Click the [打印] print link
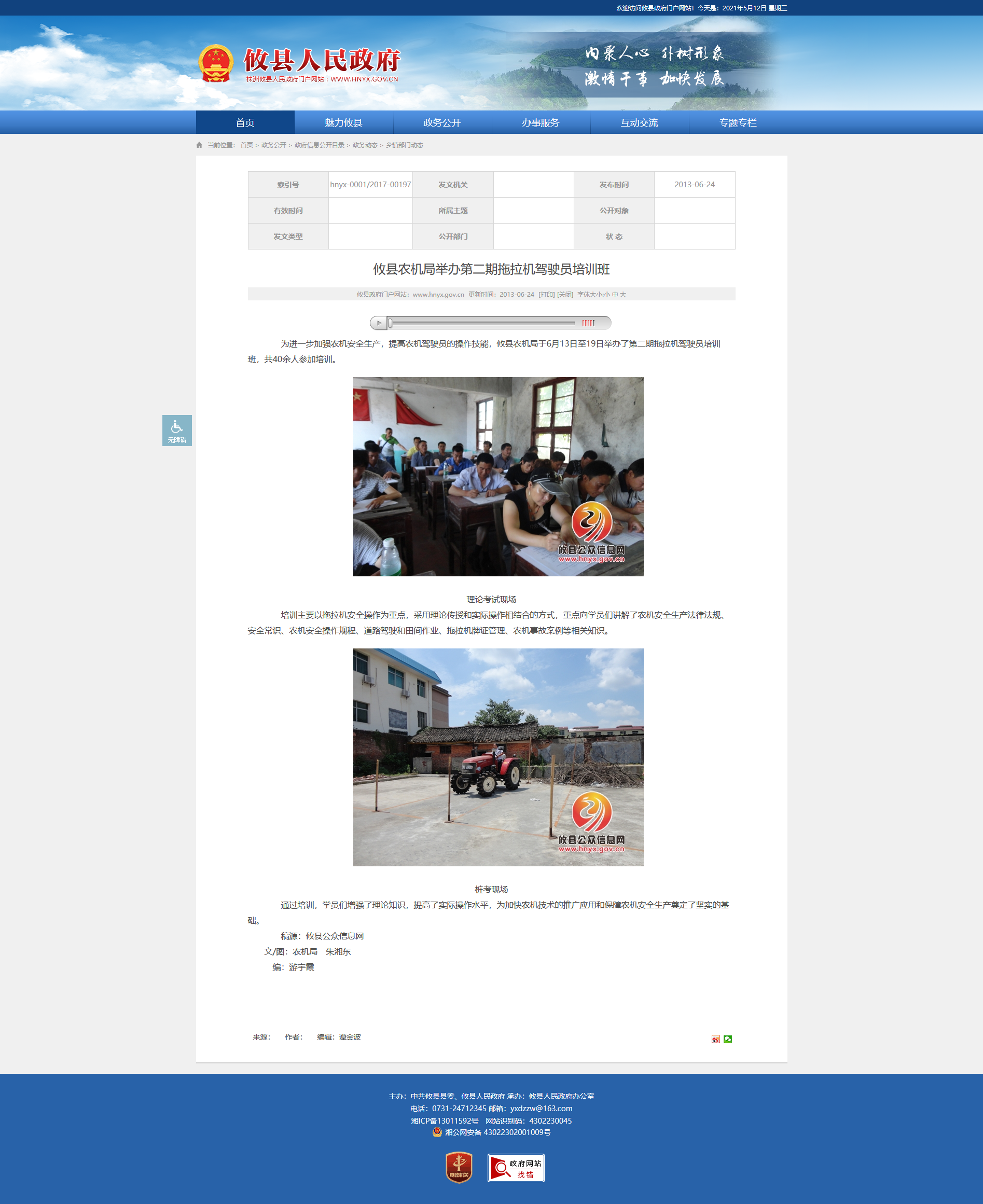The image size is (983, 1204). 546,295
